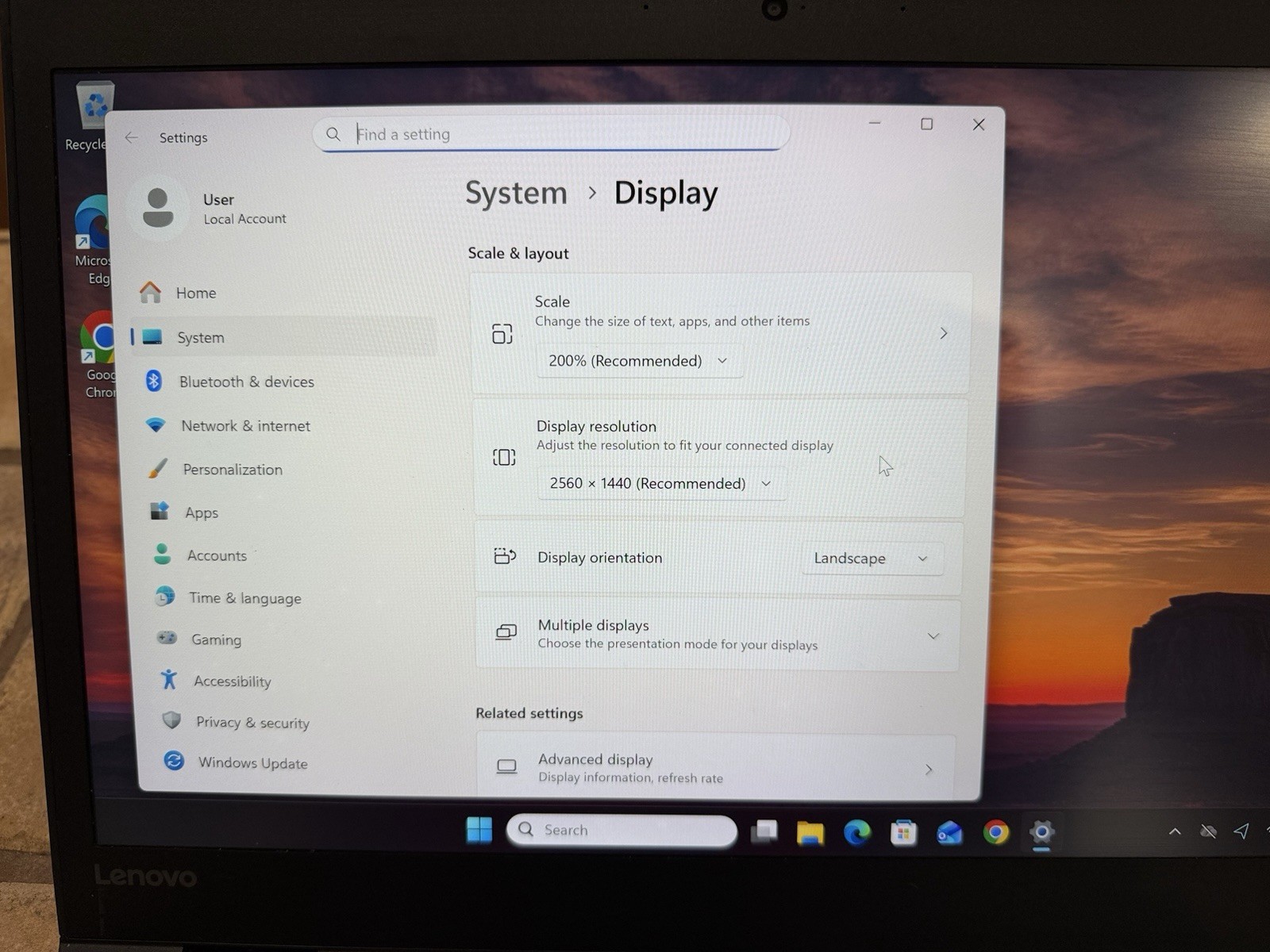Viewport: 1270px width, 952px height.
Task: Click the back arrow in Settings
Action: click(132, 137)
